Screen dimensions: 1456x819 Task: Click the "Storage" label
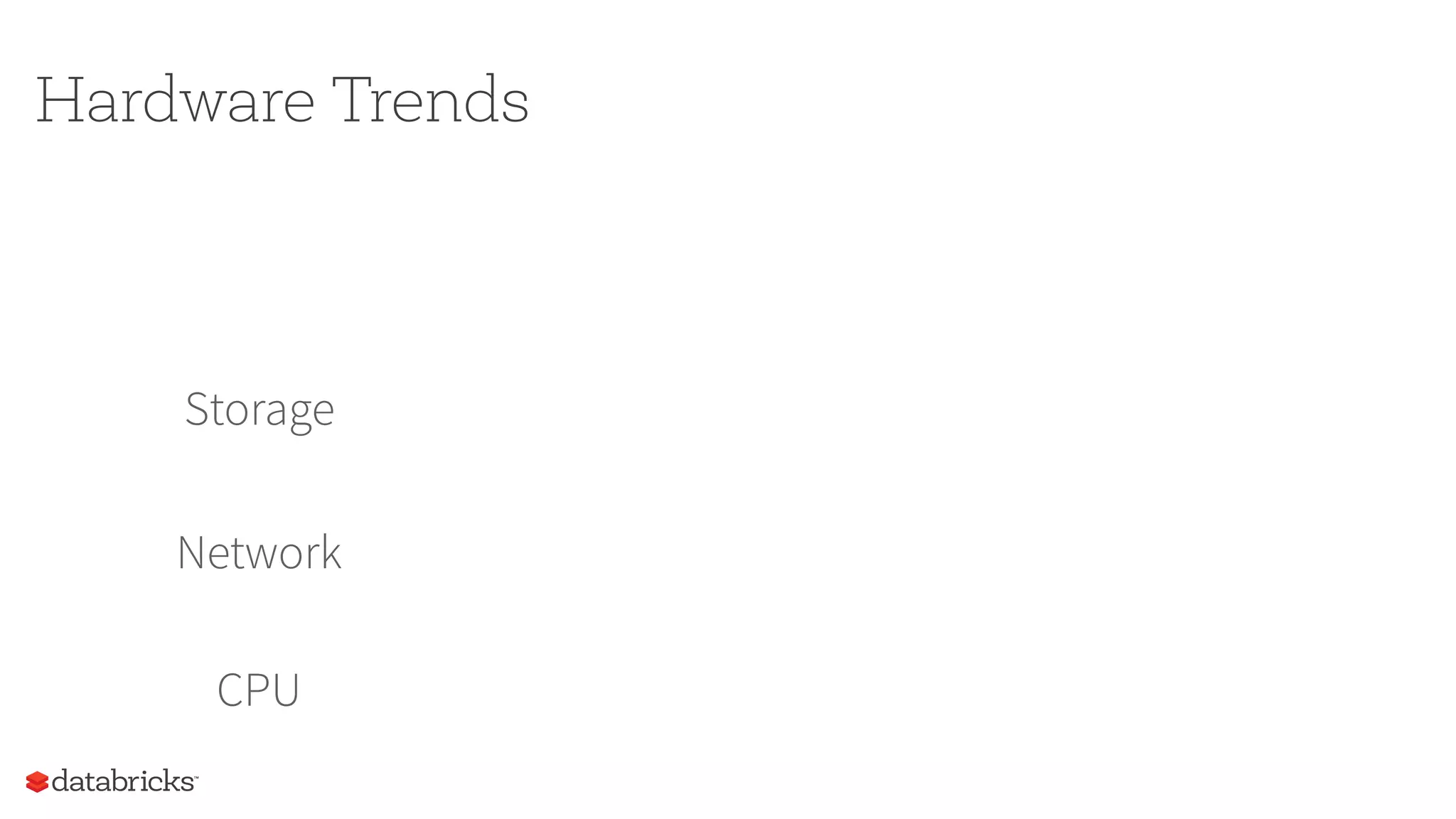pos(259,409)
